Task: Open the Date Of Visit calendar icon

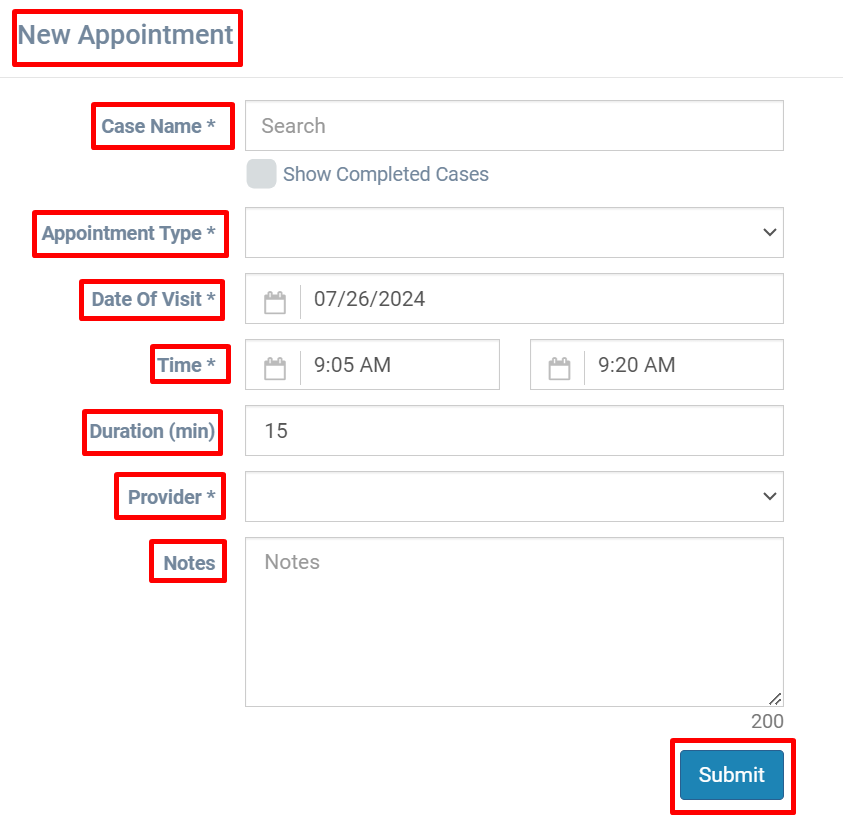Action: (x=275, y=302)
